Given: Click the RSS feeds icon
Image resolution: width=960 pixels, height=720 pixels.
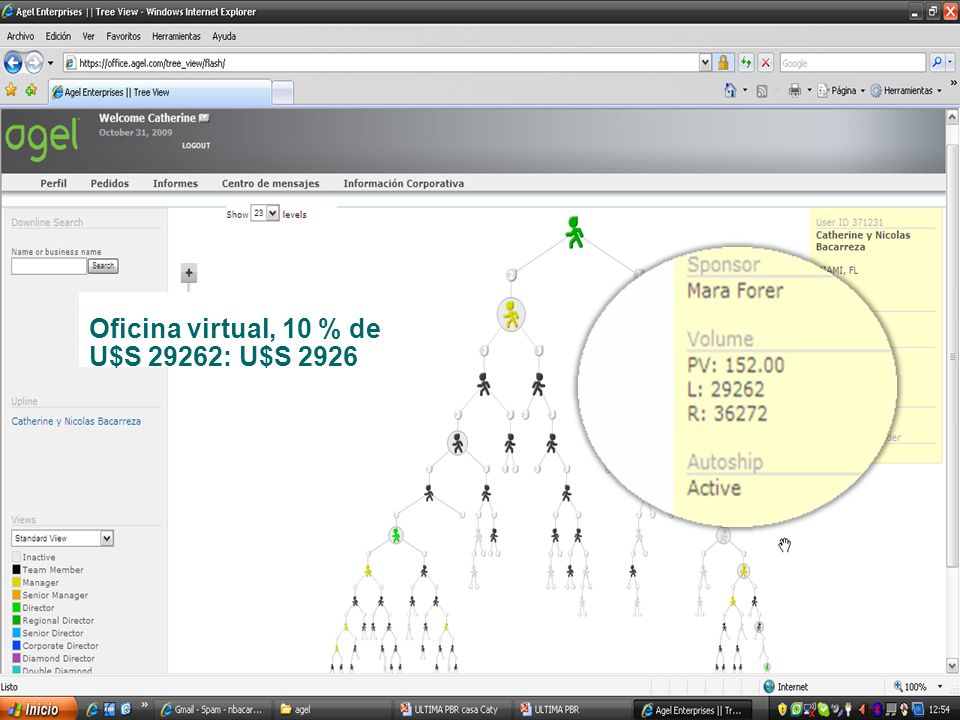Looking at the screenshot, I should pyautogui.click(x=762, y=91).
